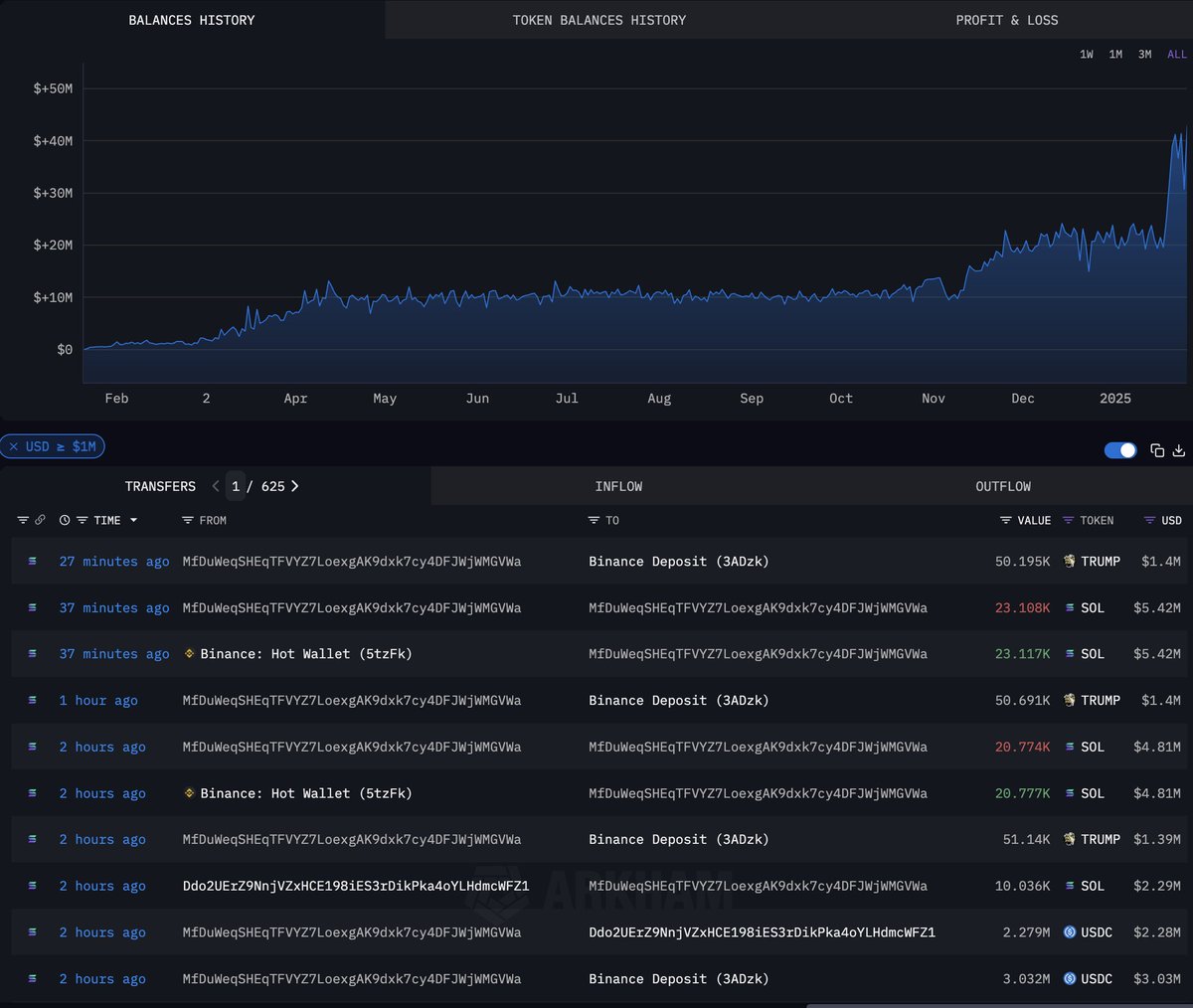The height and width of the screenshot is (1008, 1193).
Task: Go to the previous transfers page
Action: [216, 486]
